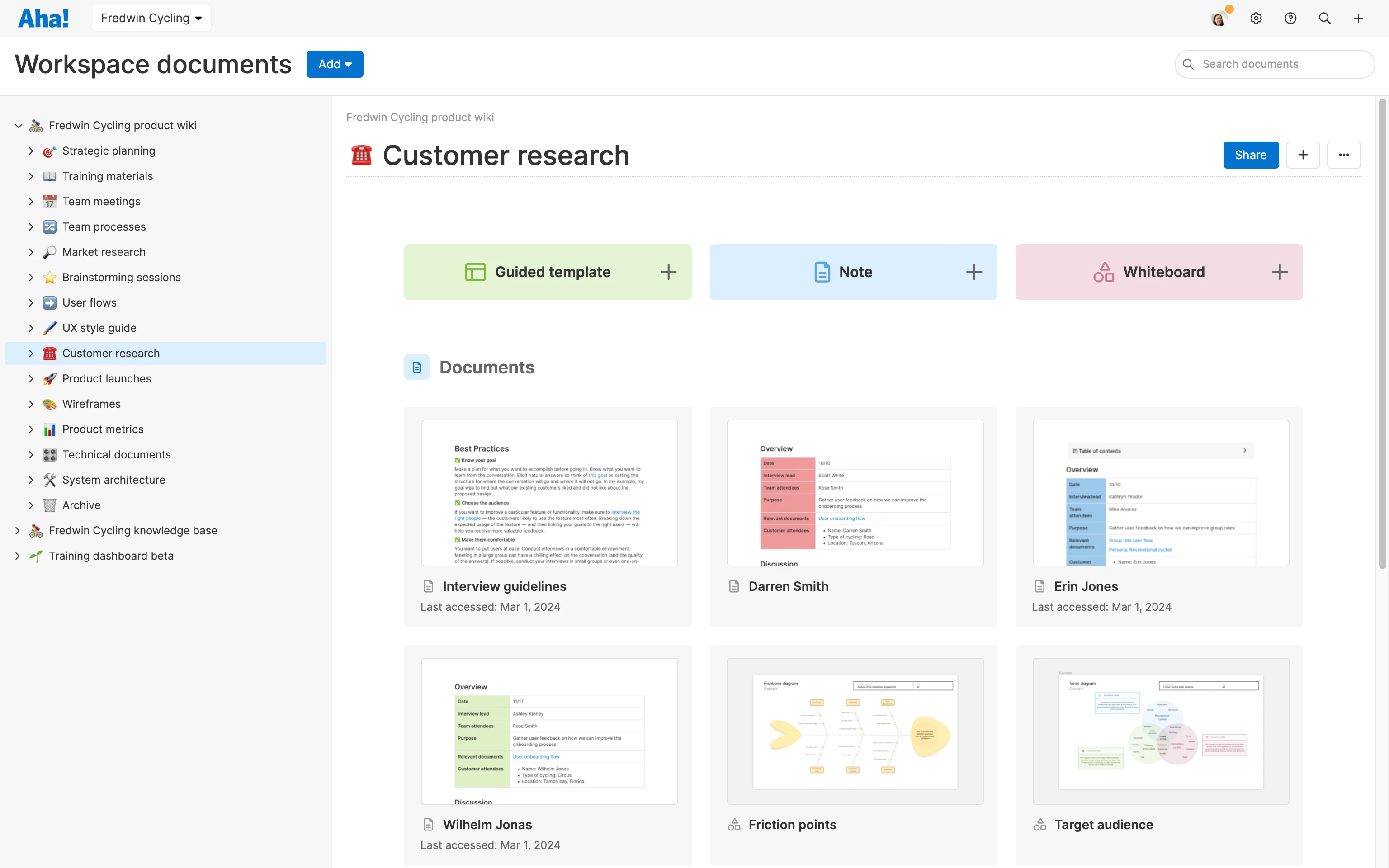Click the plus icon in the top bar
The width and height of the screenshot is (1389, 868).
coord(1359,18)
